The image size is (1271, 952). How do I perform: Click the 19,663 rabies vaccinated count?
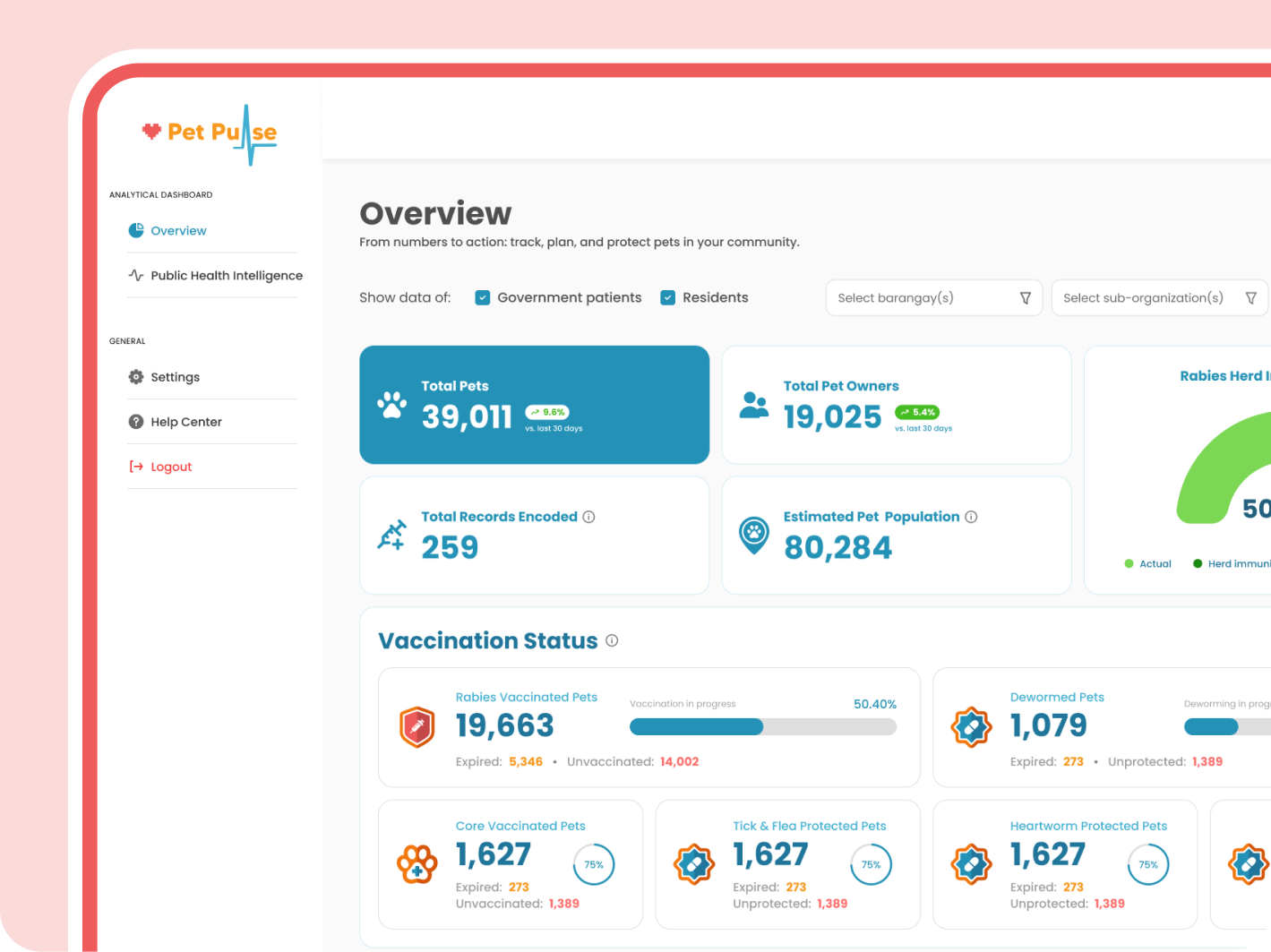pyautogui.click(x=505, y=725)
